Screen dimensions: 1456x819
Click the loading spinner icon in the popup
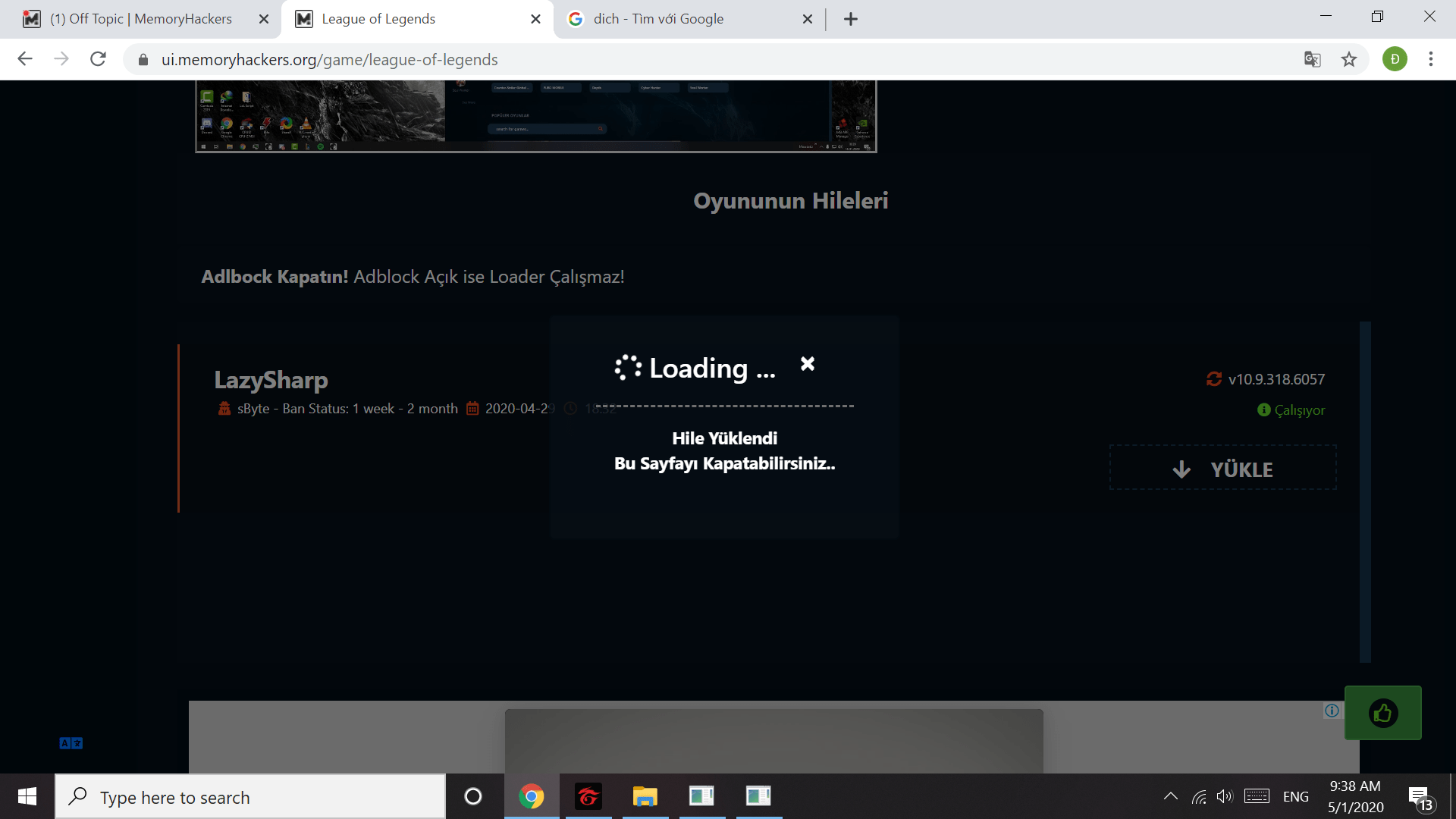628,368
